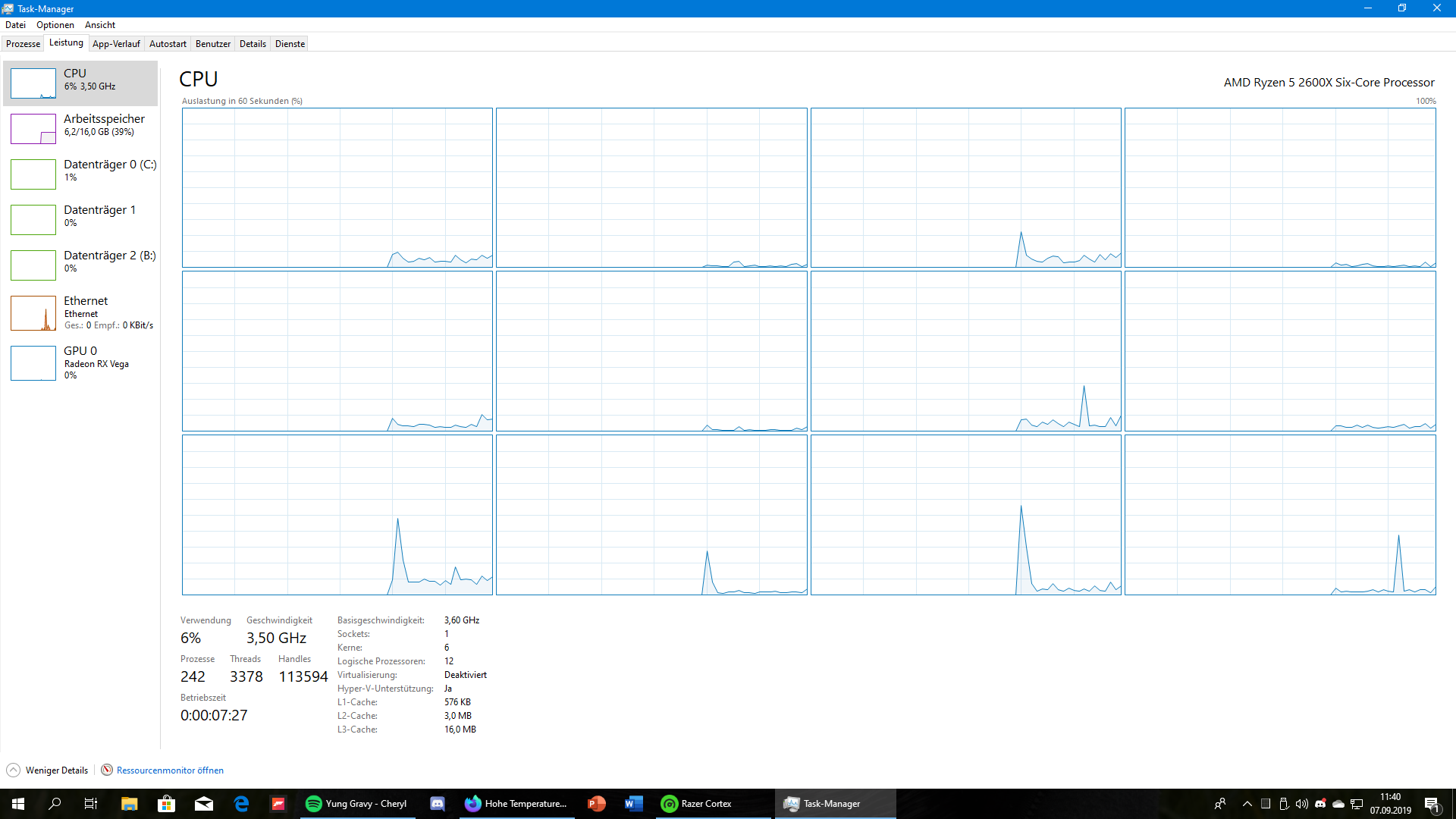The width and height of the screenshot is (1456, 819).
Task: Click the Ressourcenmonitor öffnen link
Action: tap(170, 770)
